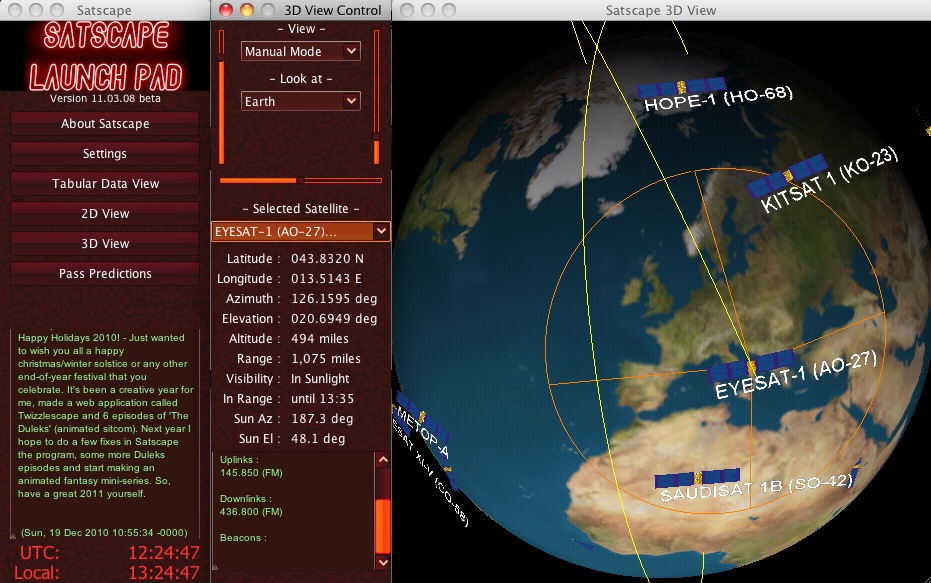Click the Visibility value In Sunlight
931x583 pixels.
coord(320,379)
